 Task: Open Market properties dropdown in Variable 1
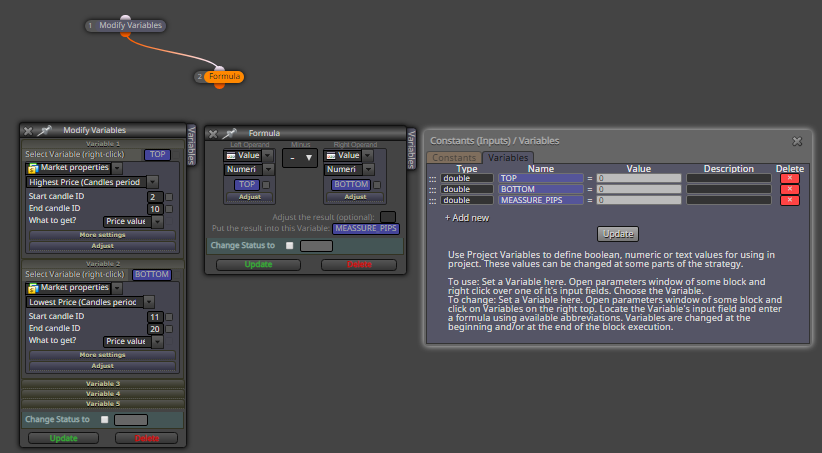[117, 168]
